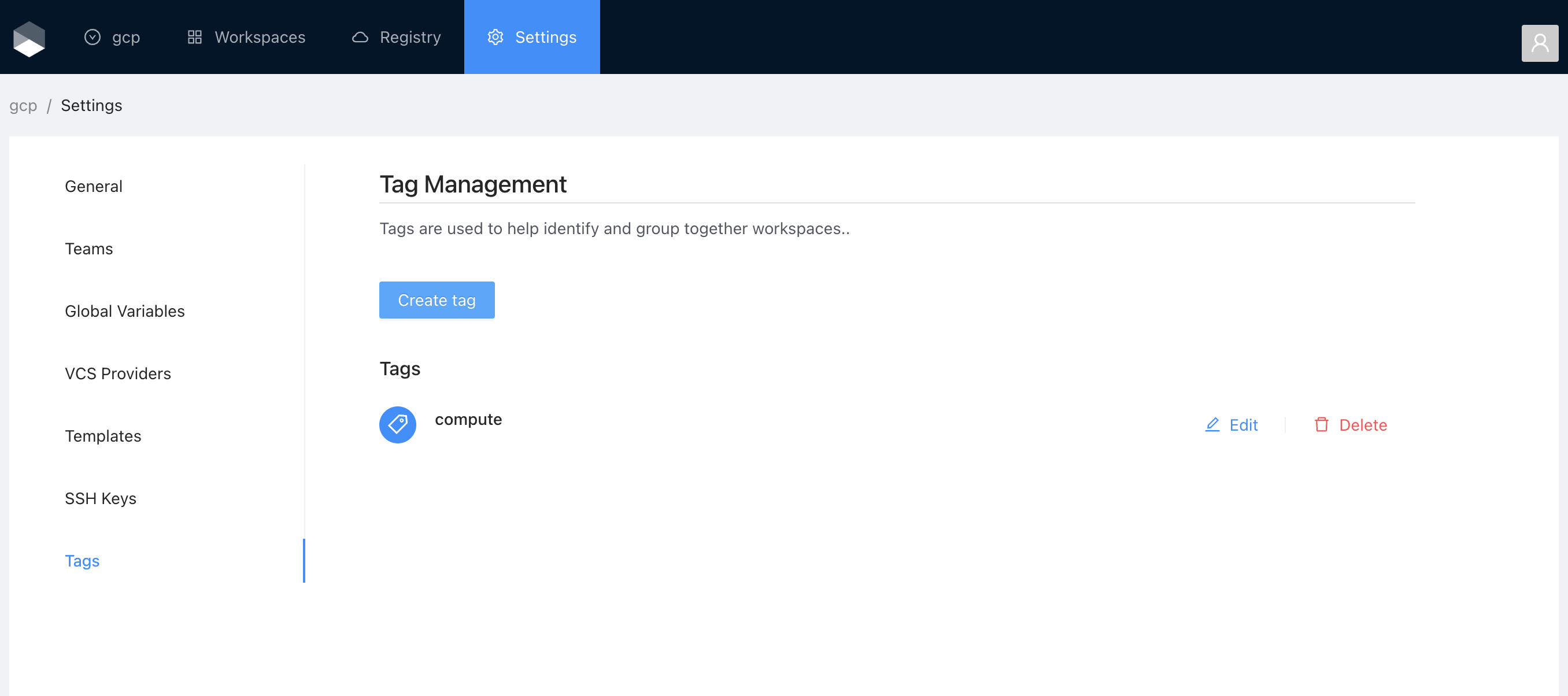Viewport: 1568px width, 696px height.
Task: Click the blue compute tag icon
Action: [x=397, y=425]
